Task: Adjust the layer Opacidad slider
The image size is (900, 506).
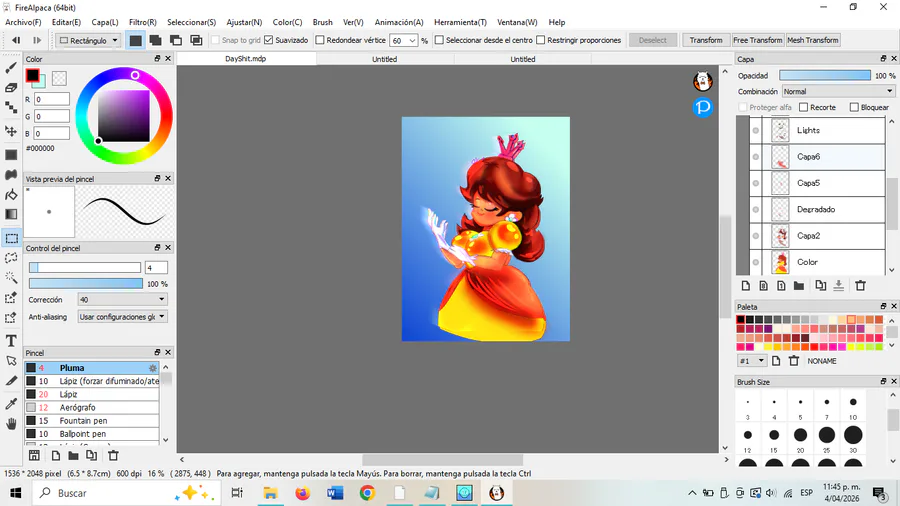Action: point(825,76)
